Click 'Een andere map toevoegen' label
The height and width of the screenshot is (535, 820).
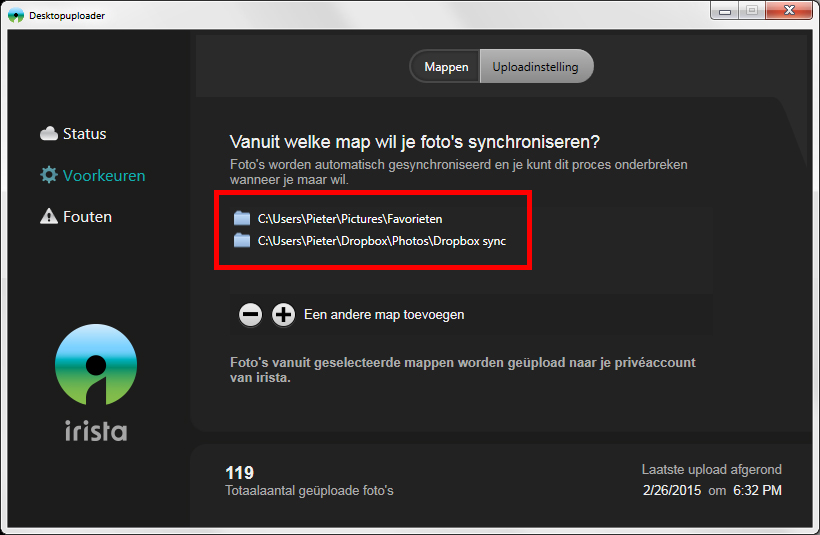pos(384,315)
